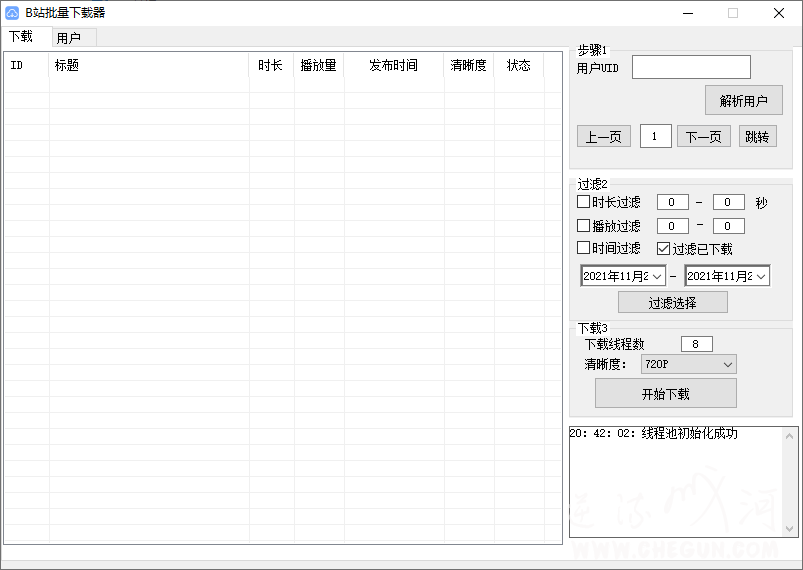Viewport: 803px width, 570px height.
Task: Click the 时长 column header
Action: click(x=271, y=65)
